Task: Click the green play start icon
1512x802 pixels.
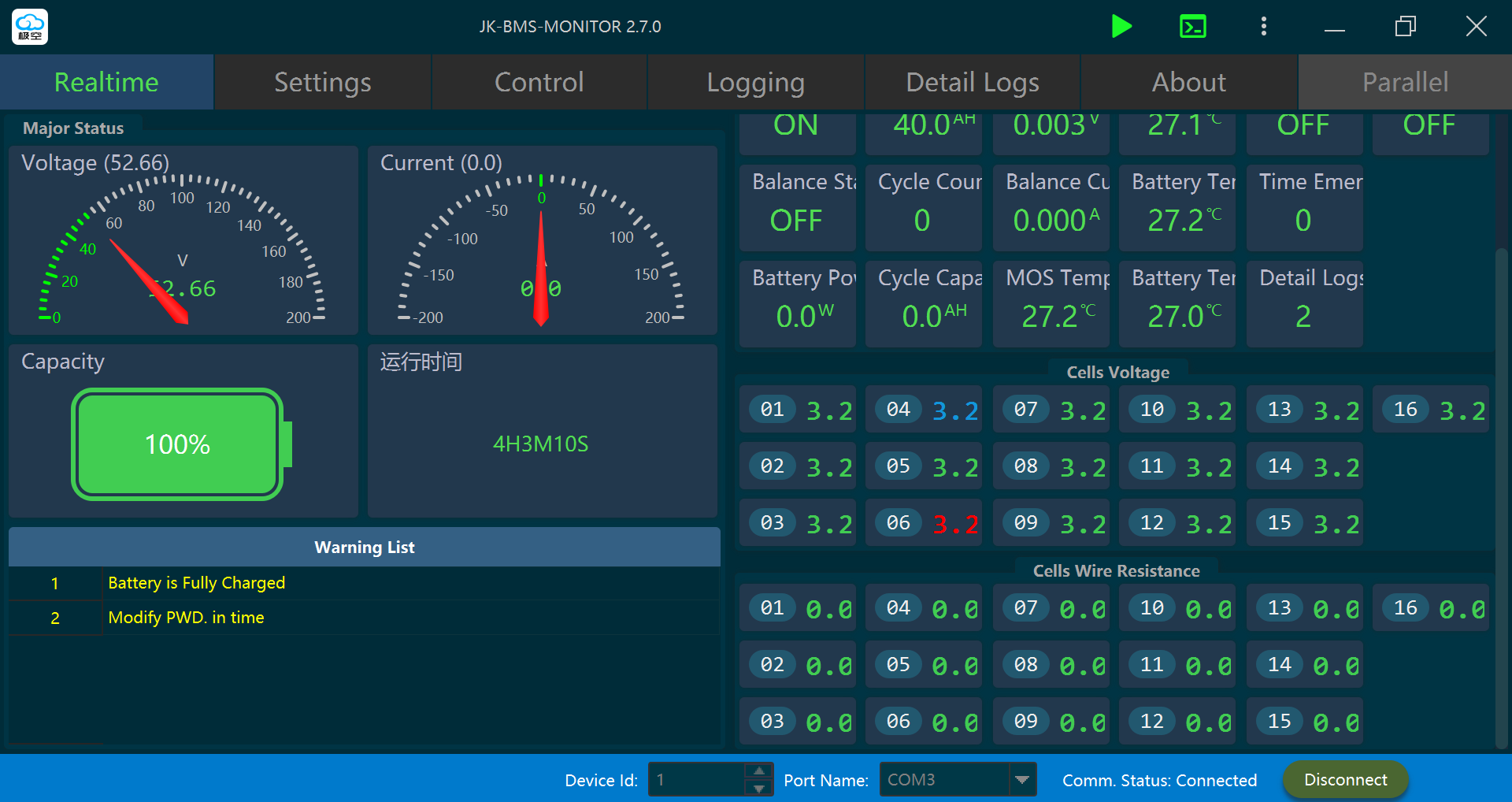Action: pyautogui.click(x=1121, y=27)
